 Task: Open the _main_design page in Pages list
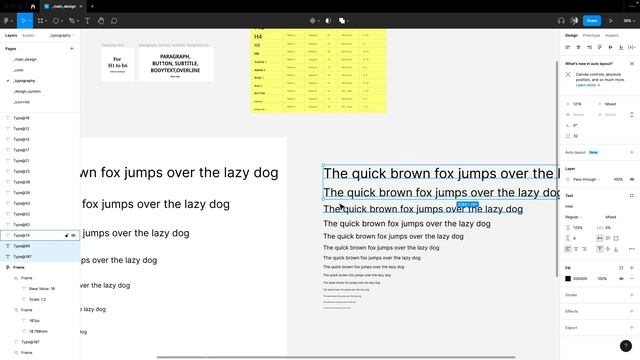(25, 60)
